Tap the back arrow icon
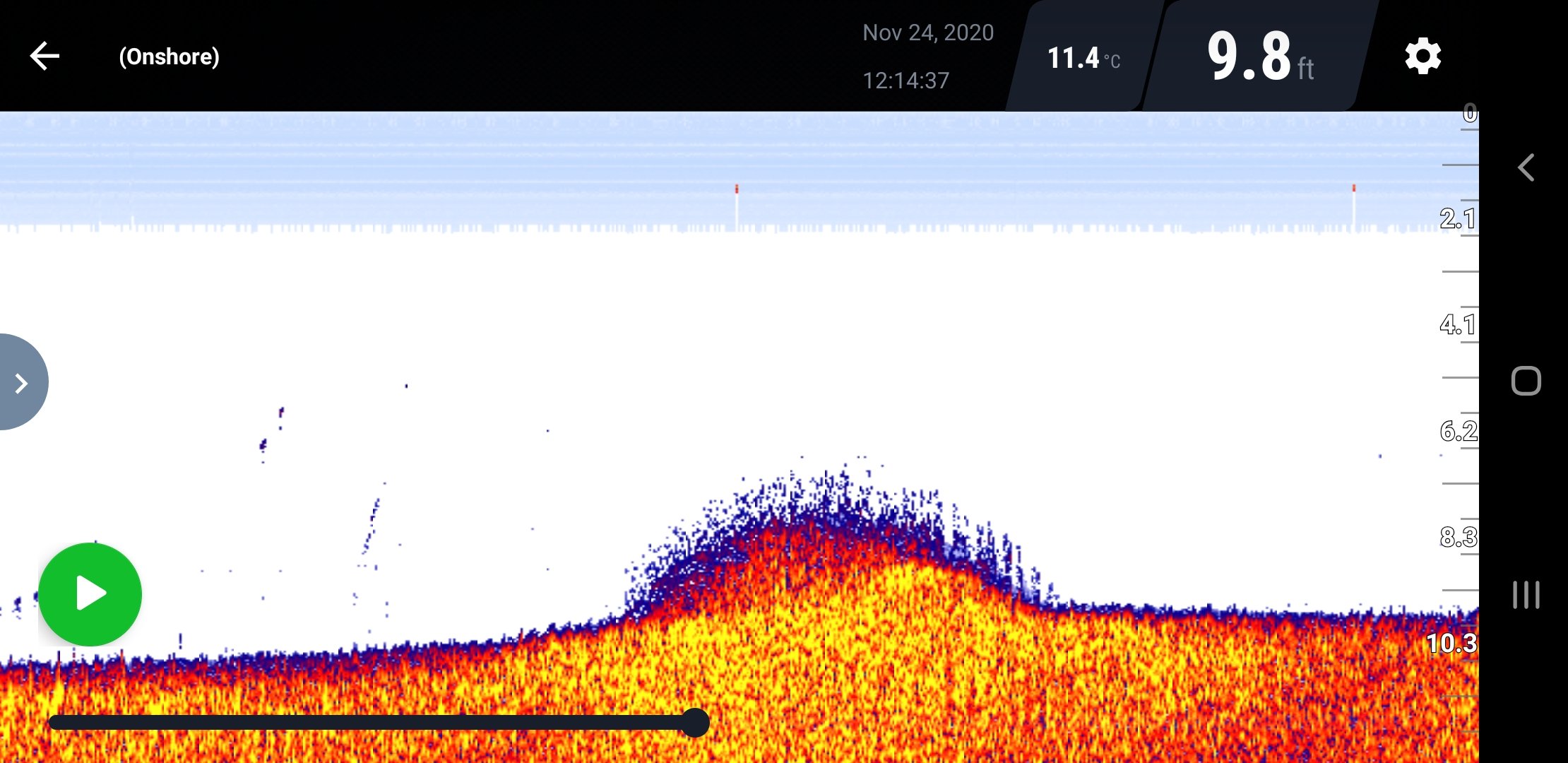The image size is (1568, 763). pos(44,56)
